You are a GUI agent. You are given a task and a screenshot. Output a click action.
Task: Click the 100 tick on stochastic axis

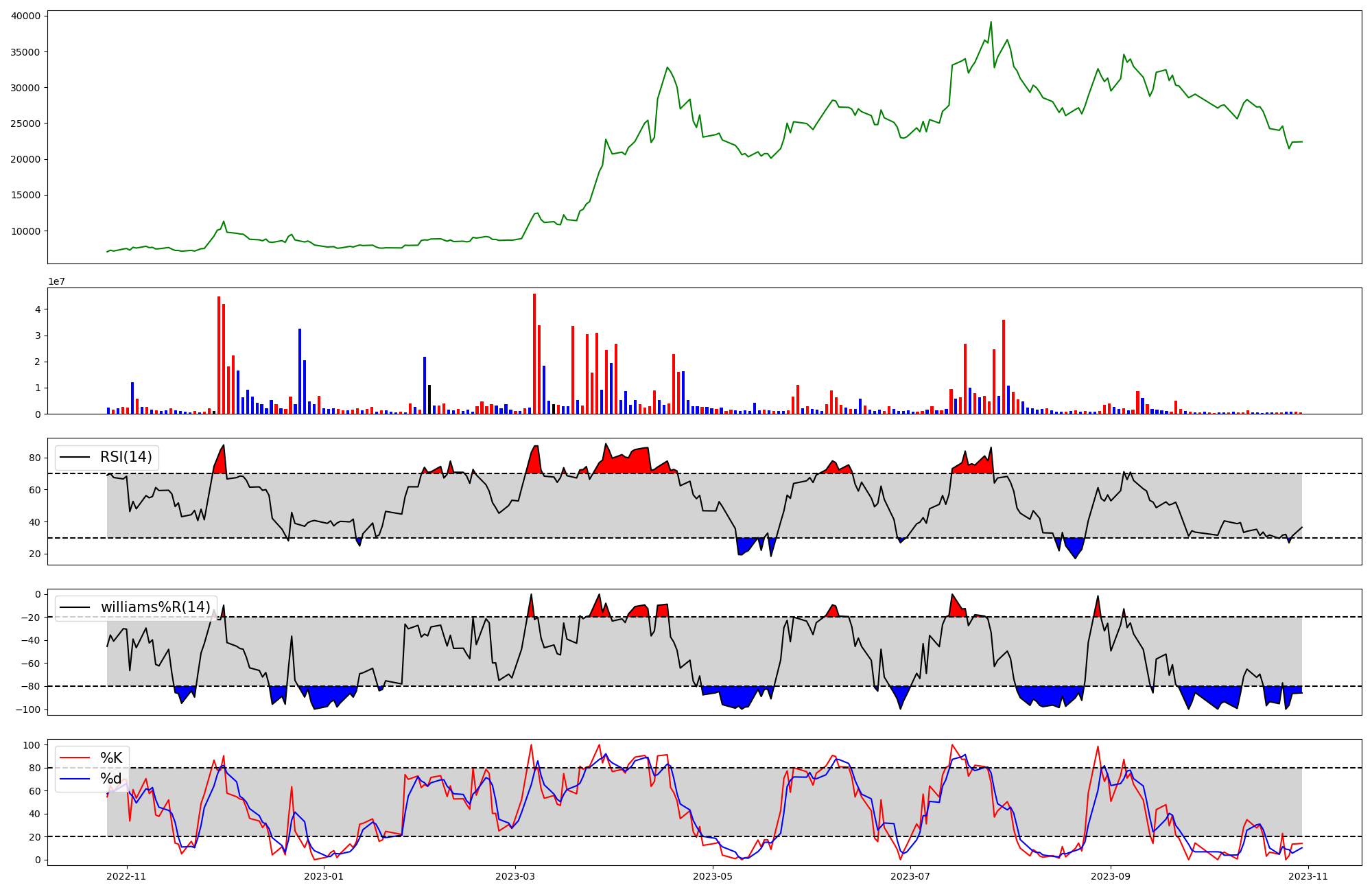pos(32,745)
